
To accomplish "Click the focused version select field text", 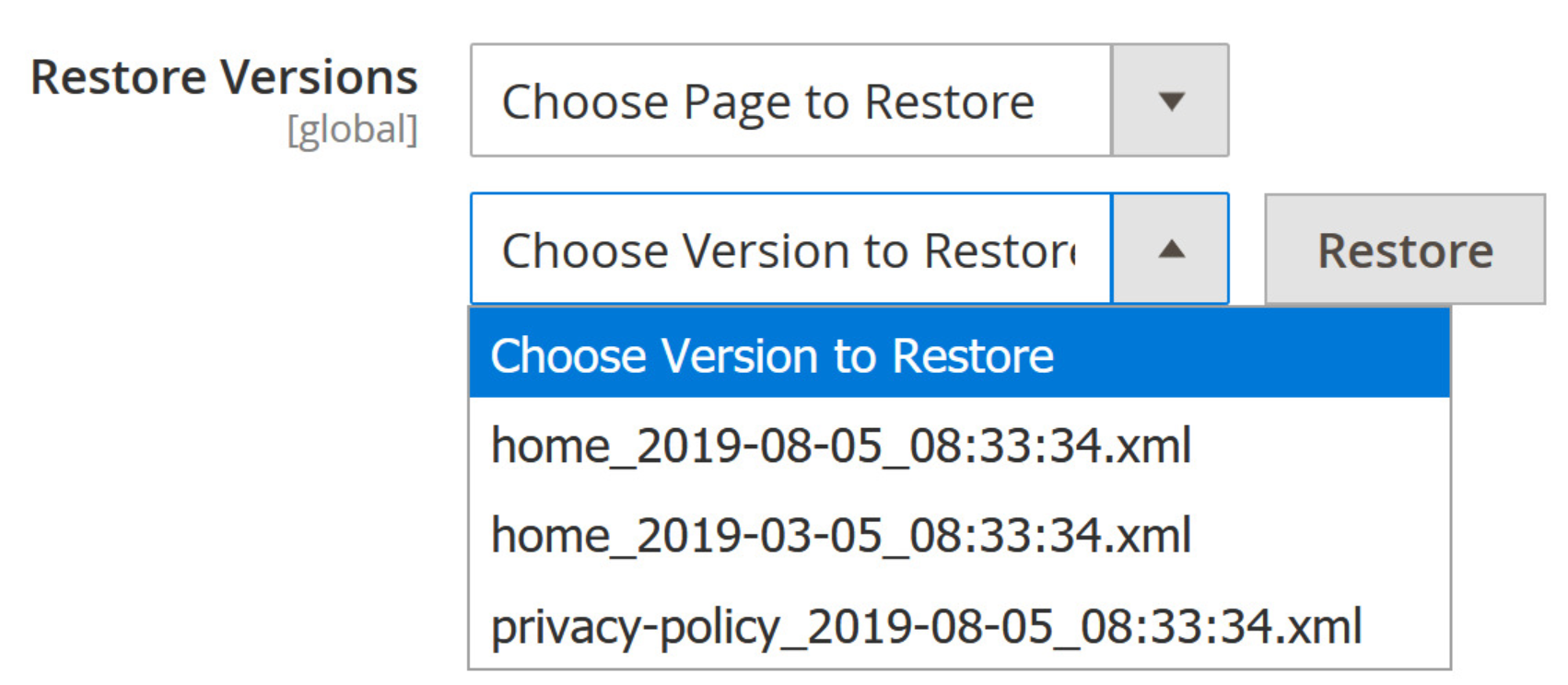I will tap(789, 250).
